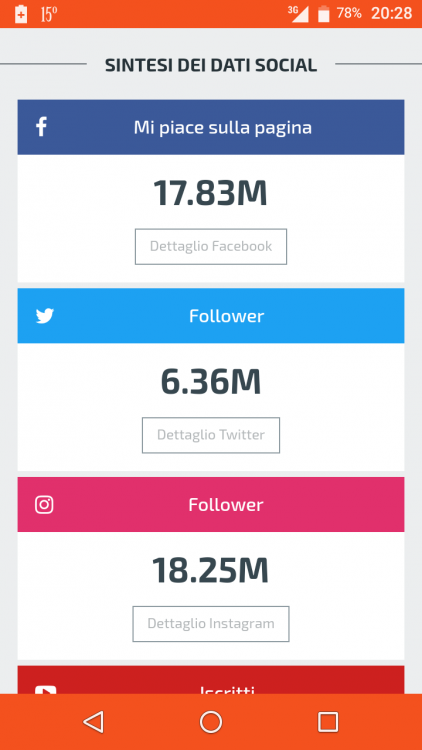Open Dettaglio Instagram button
The height and width of the screenshot is (750, 422).
pos(211,624)
